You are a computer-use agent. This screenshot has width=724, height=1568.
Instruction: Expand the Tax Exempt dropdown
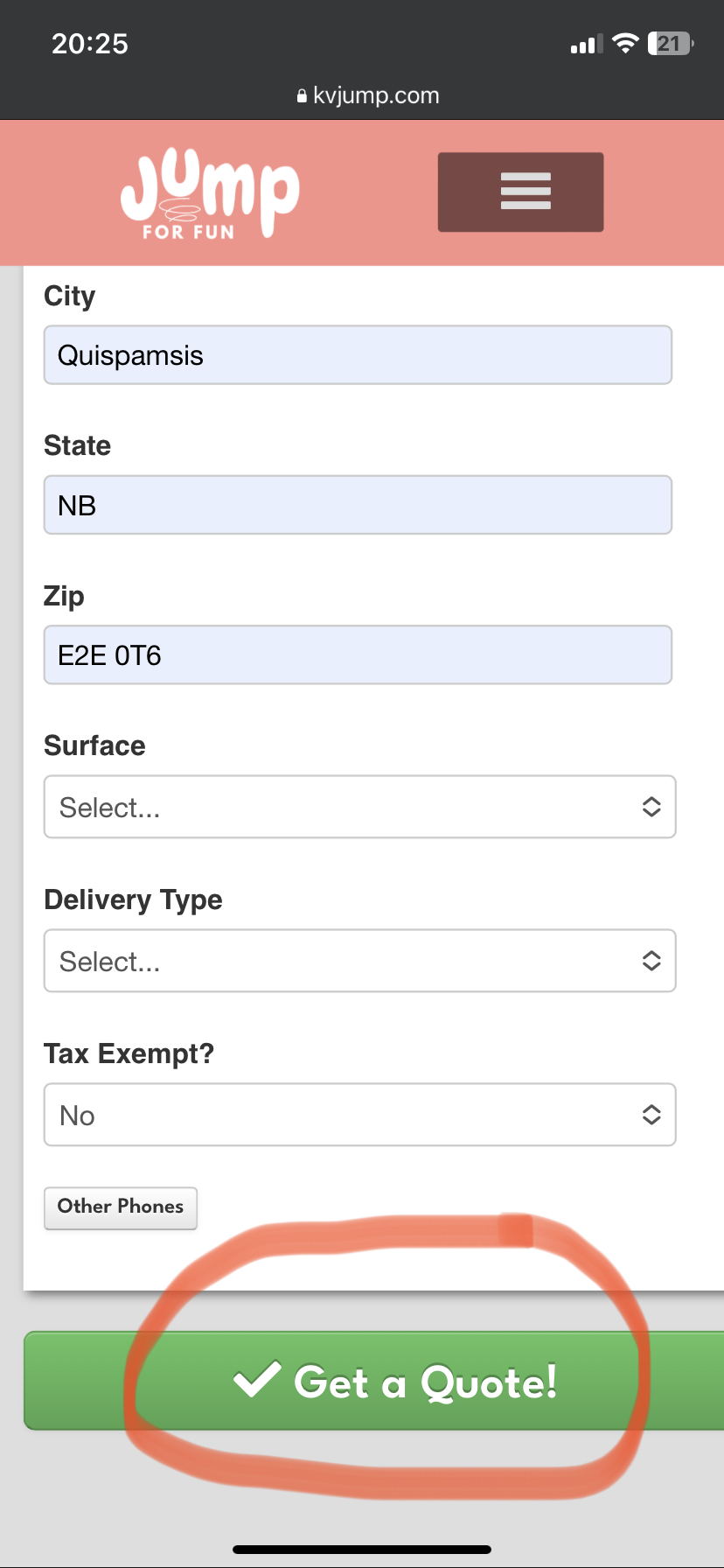359,1115
